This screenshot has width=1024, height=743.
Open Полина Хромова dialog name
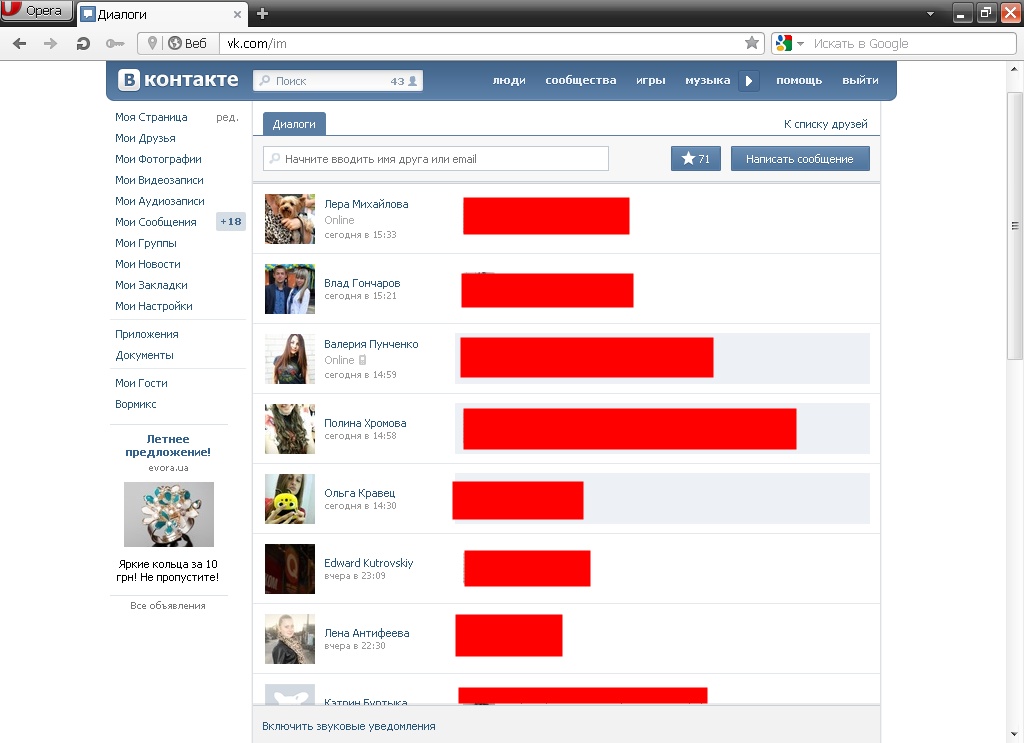tap(365, 423)
